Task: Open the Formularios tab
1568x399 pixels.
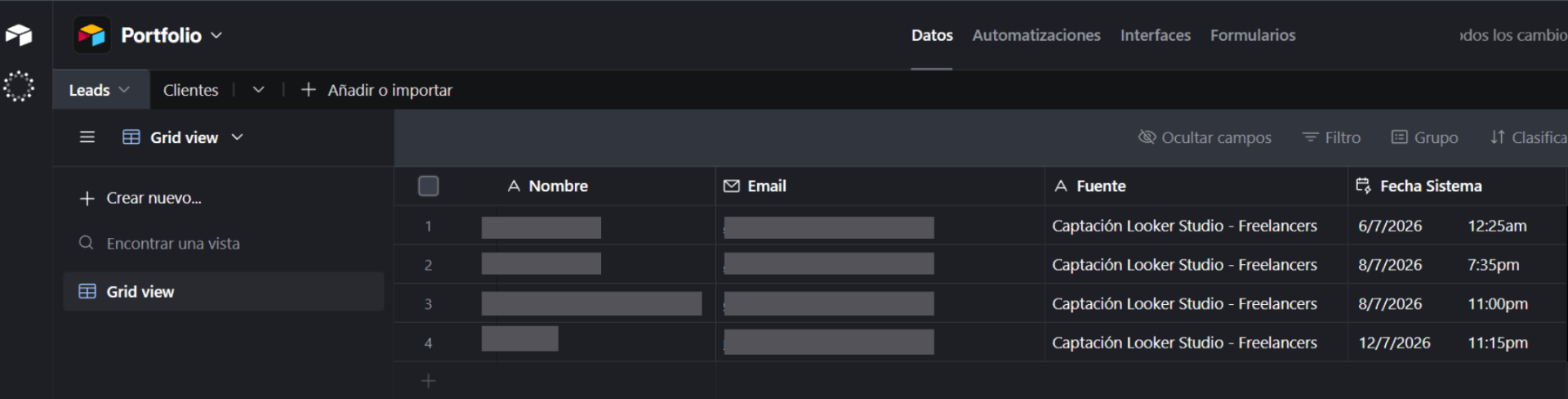Action: click(1253, 35)
